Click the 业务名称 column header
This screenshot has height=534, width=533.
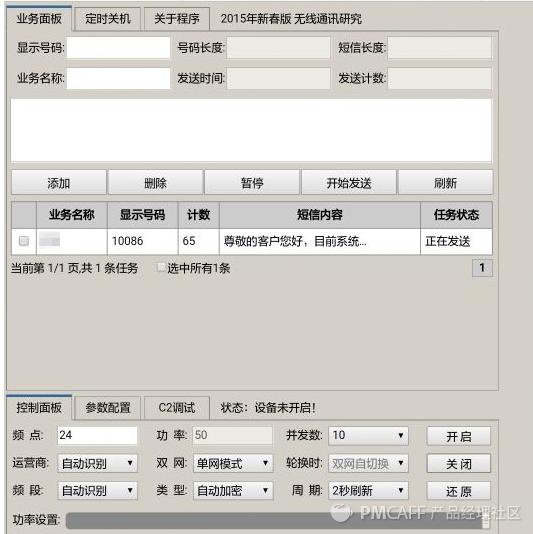pyautogui.click(x=72, y=215)
